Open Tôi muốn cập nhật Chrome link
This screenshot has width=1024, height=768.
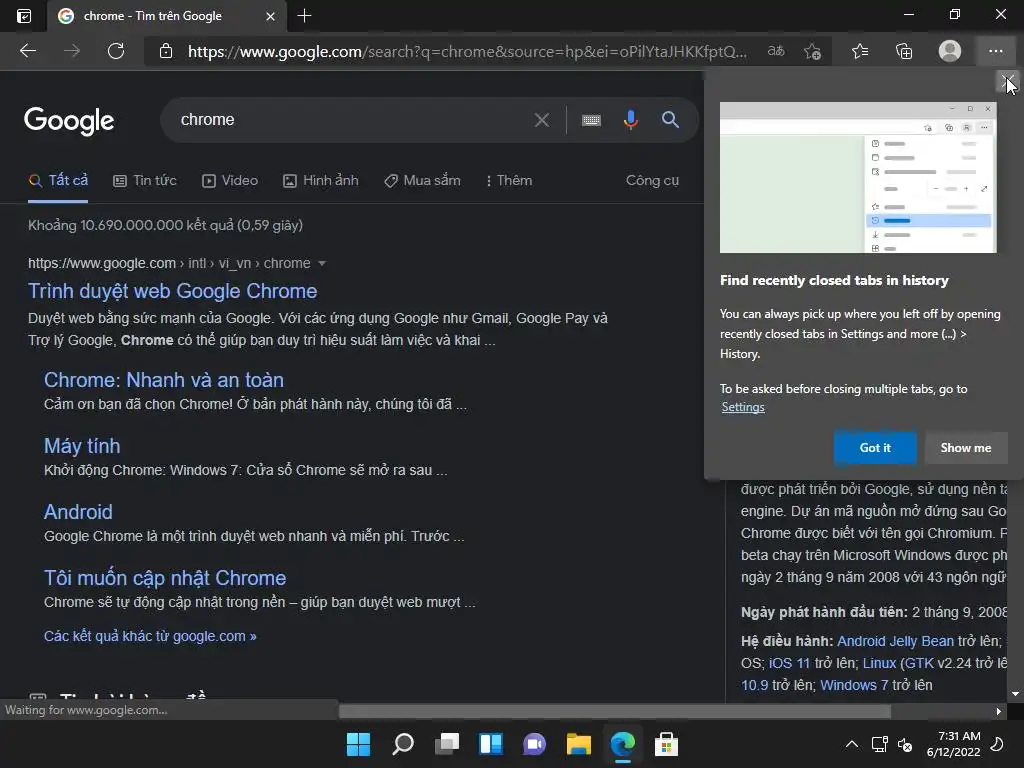click(165, 578)
